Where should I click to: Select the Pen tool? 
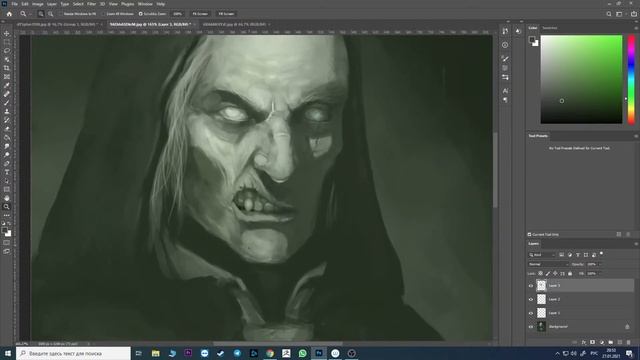7,164
